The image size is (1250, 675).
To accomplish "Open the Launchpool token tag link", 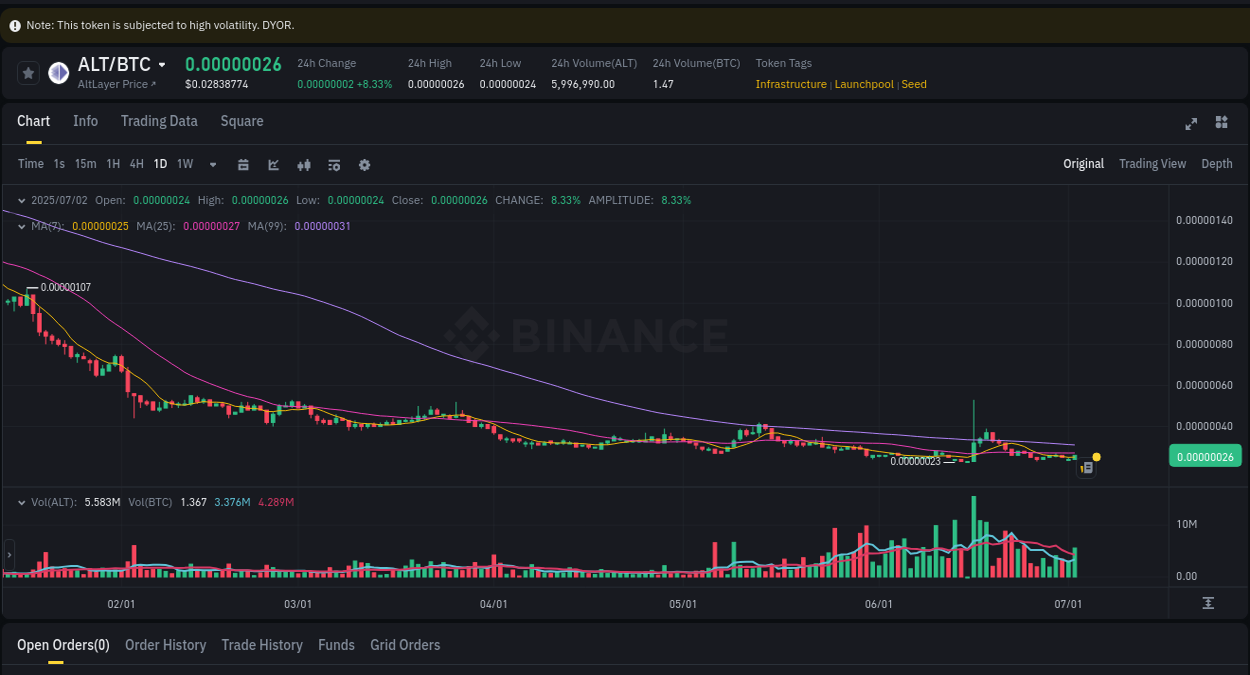I will [x=864, y=84].
